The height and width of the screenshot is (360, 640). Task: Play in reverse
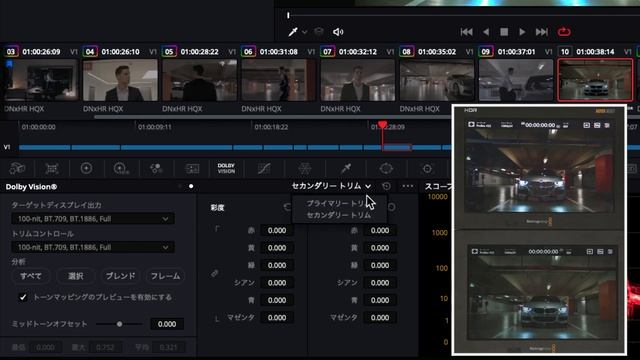pos(486,32)
